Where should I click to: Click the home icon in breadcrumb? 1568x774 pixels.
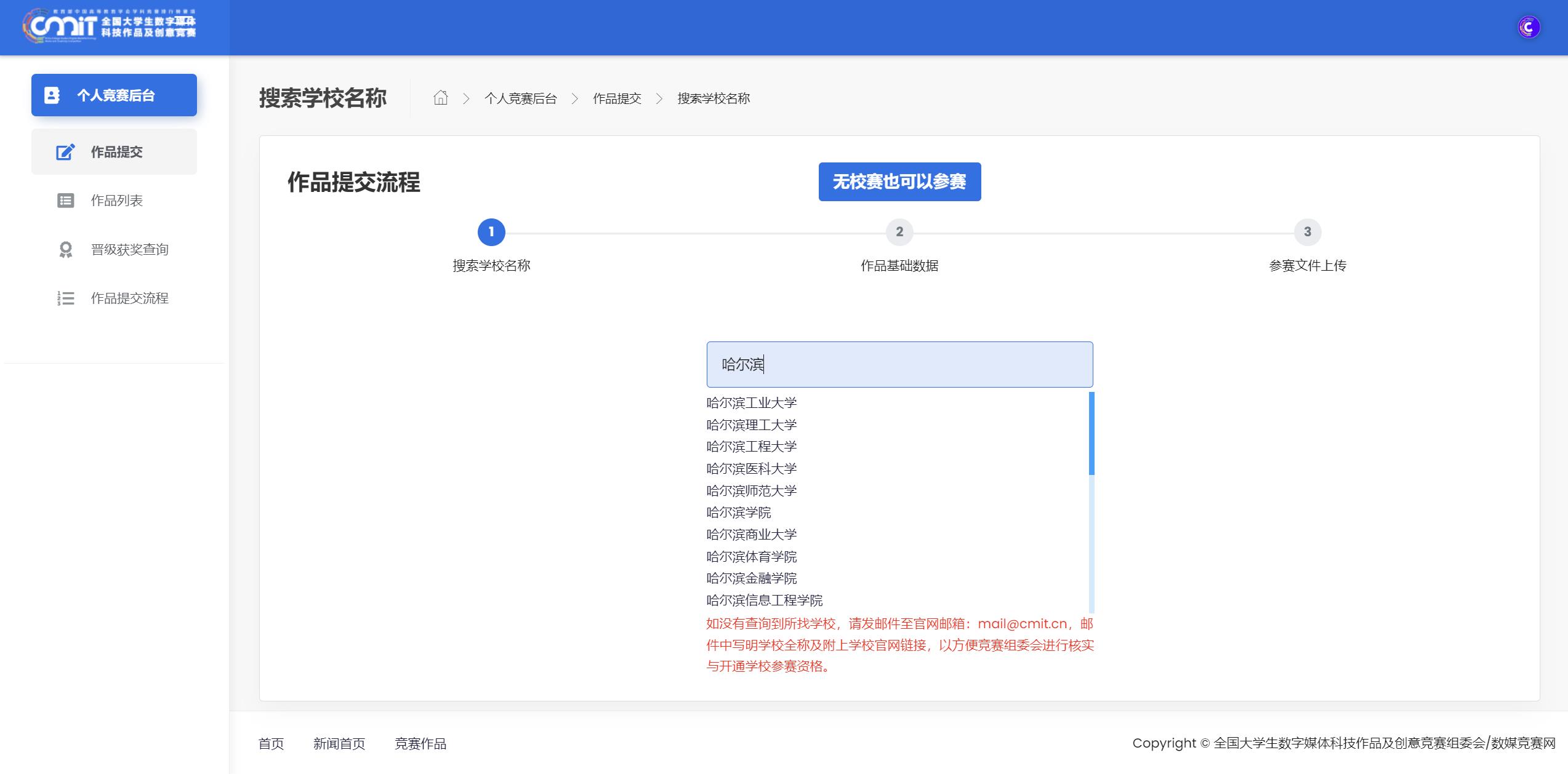(440, 98)
